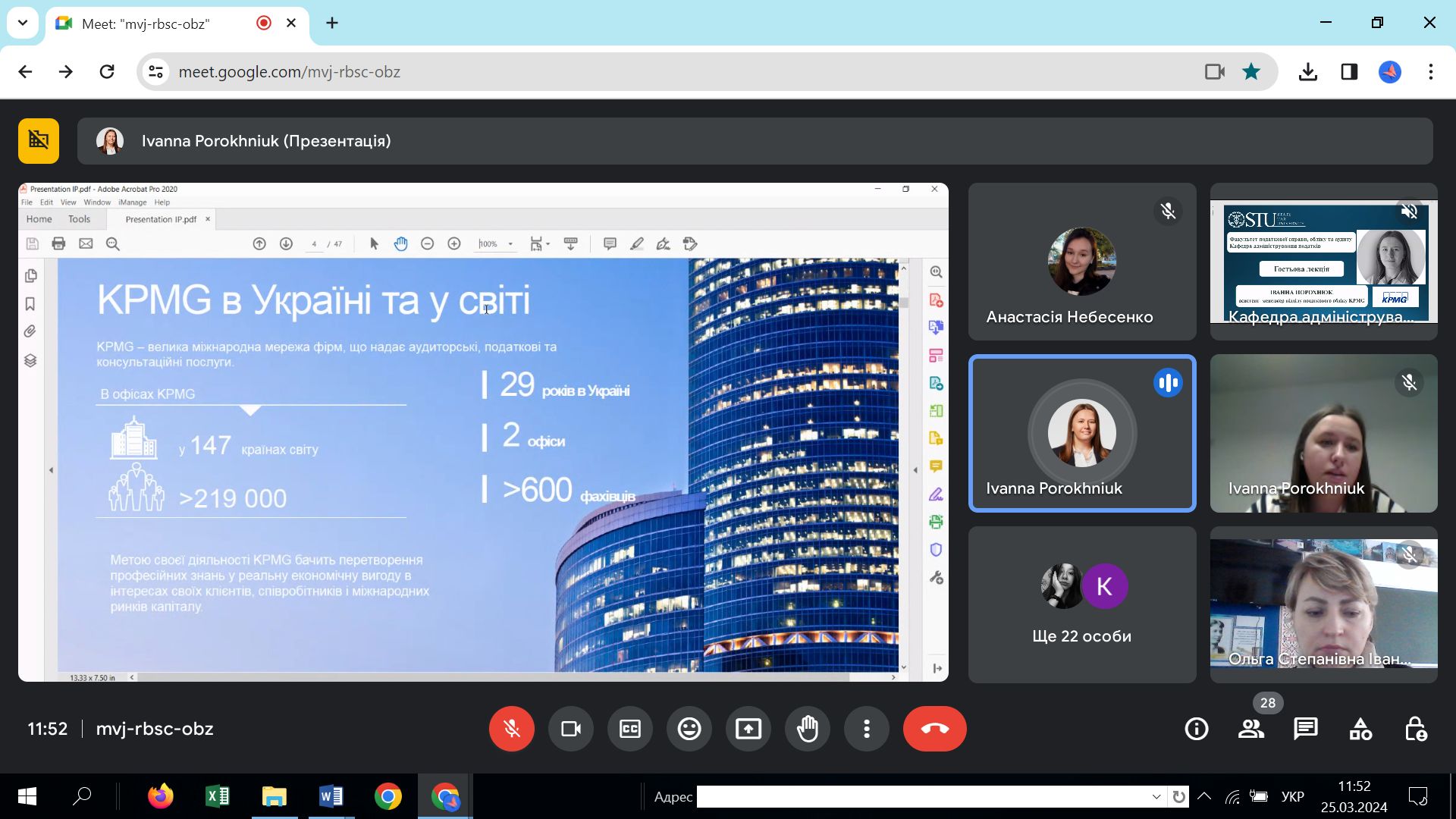Open chat with everyone

pos(1306,729)
